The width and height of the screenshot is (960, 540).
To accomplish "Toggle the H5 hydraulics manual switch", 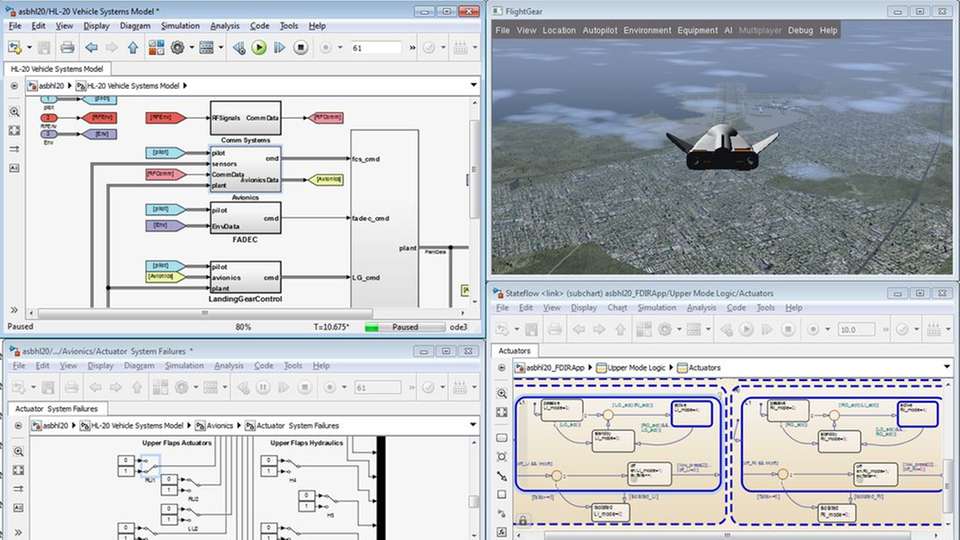I will click(330, 501).
